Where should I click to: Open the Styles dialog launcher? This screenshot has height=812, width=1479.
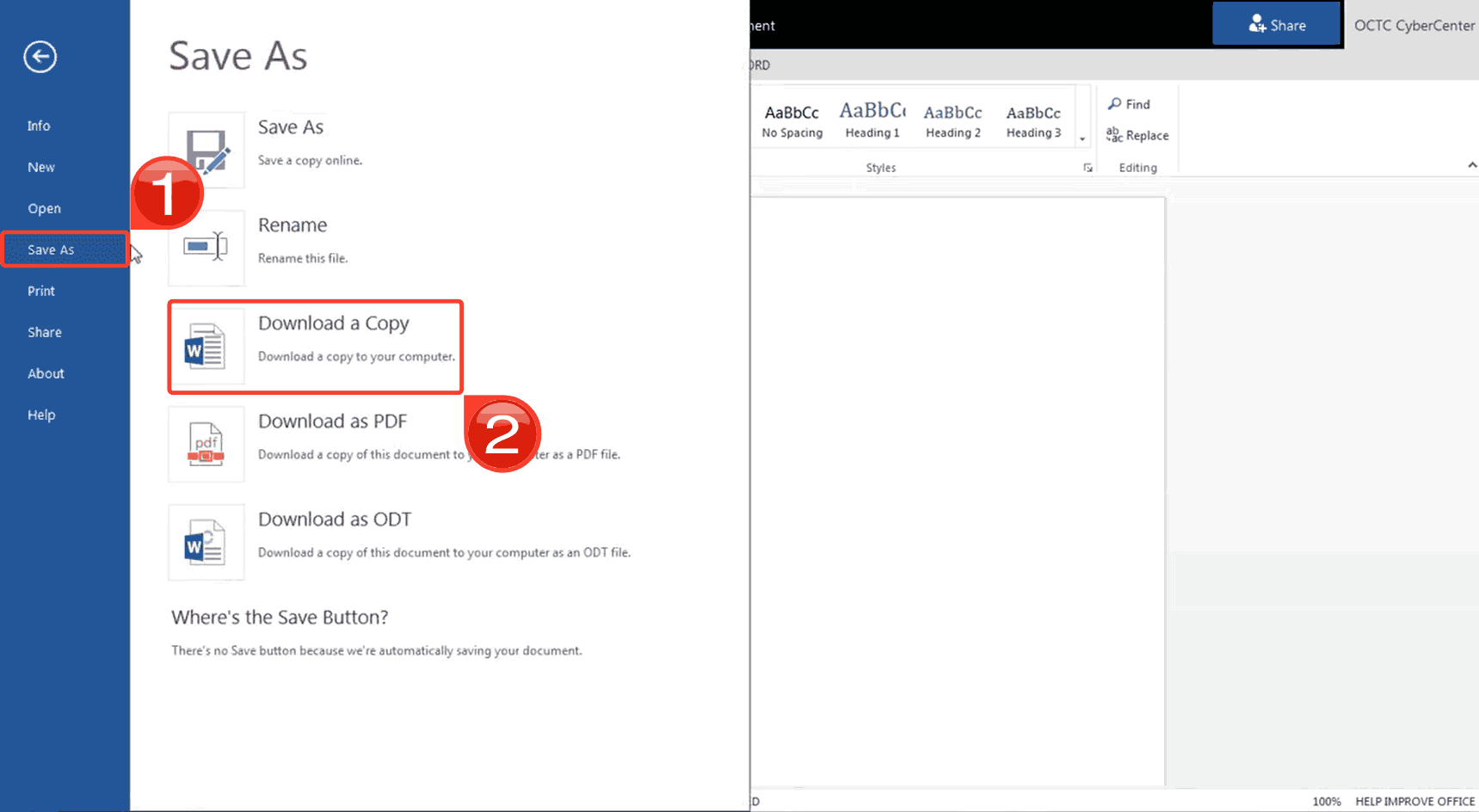(x=1088, y=168)
